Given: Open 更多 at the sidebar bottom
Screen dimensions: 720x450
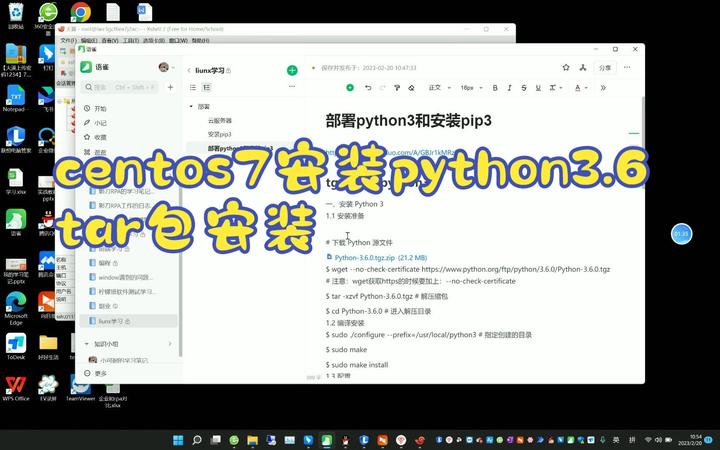Looking at the screenshot, I should [x=96, y=373].
